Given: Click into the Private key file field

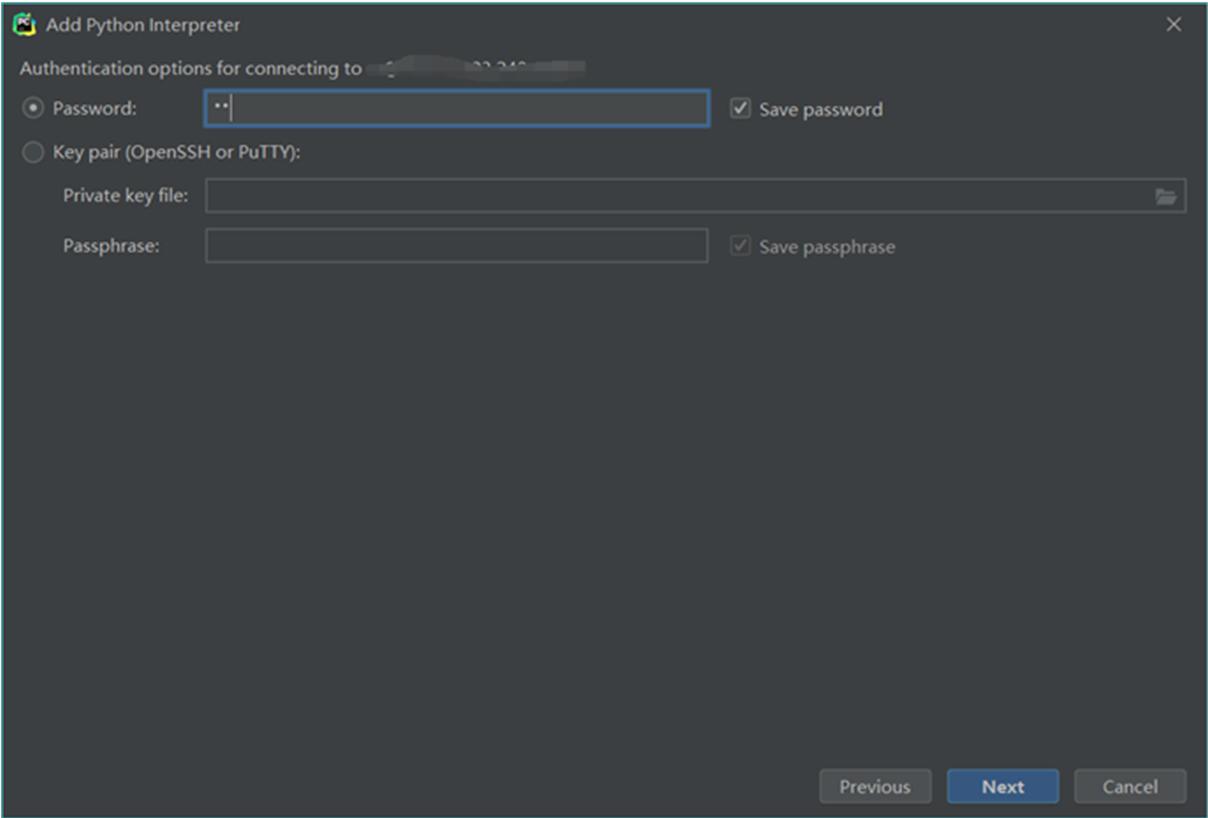Looking at the screenshot, I should pyautogui.click(x=680, y=197).
